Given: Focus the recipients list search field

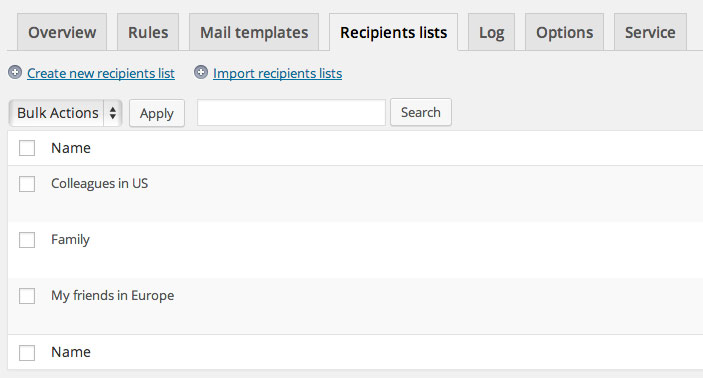Looking at the screenshot, I should click(291, 113).
